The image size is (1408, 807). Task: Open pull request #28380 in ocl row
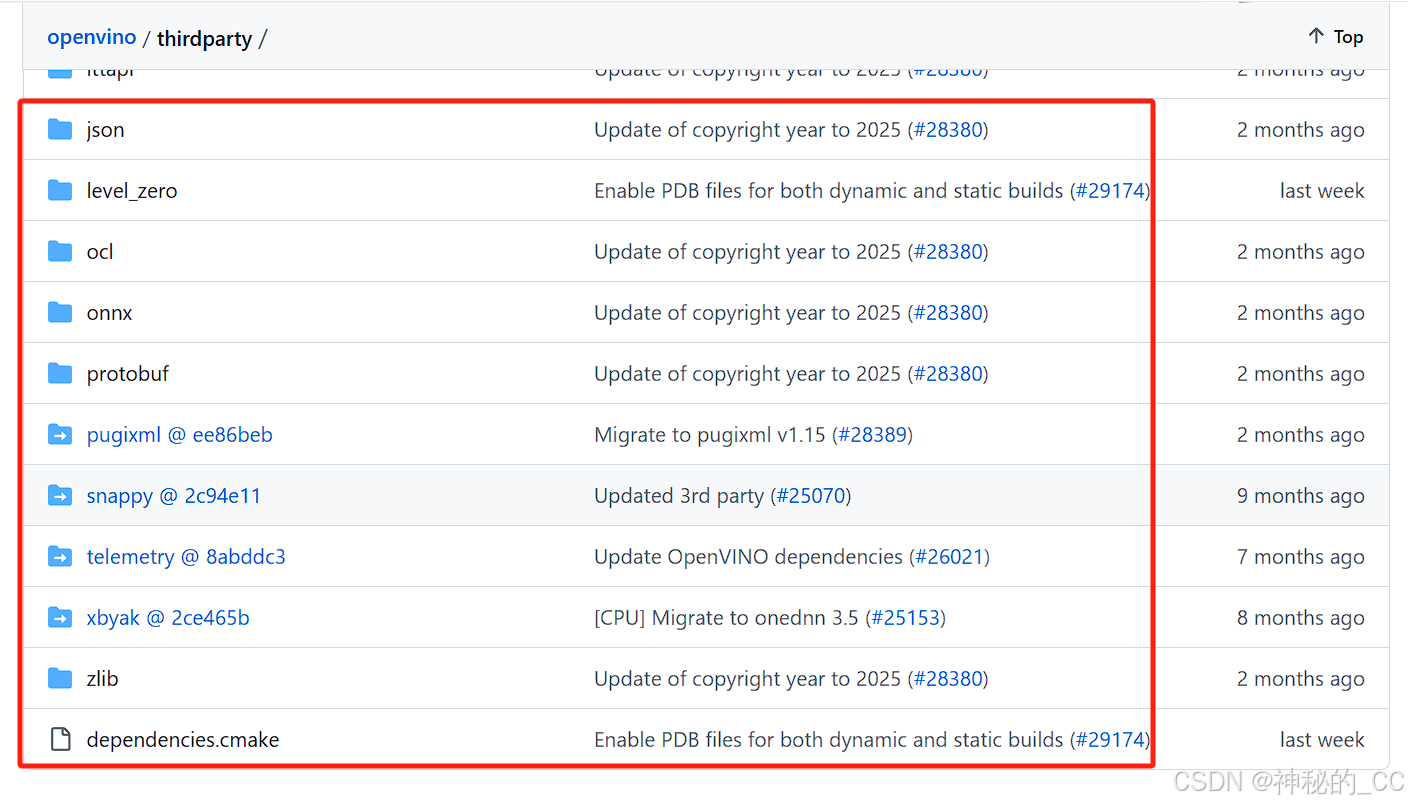[x=948, y=252]
